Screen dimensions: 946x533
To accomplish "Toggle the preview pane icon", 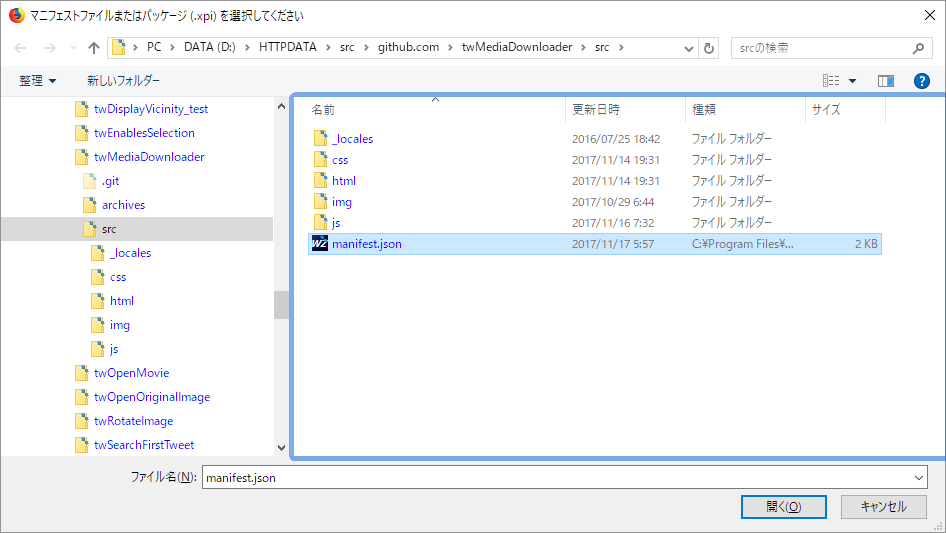I will [x=886, y=80].
